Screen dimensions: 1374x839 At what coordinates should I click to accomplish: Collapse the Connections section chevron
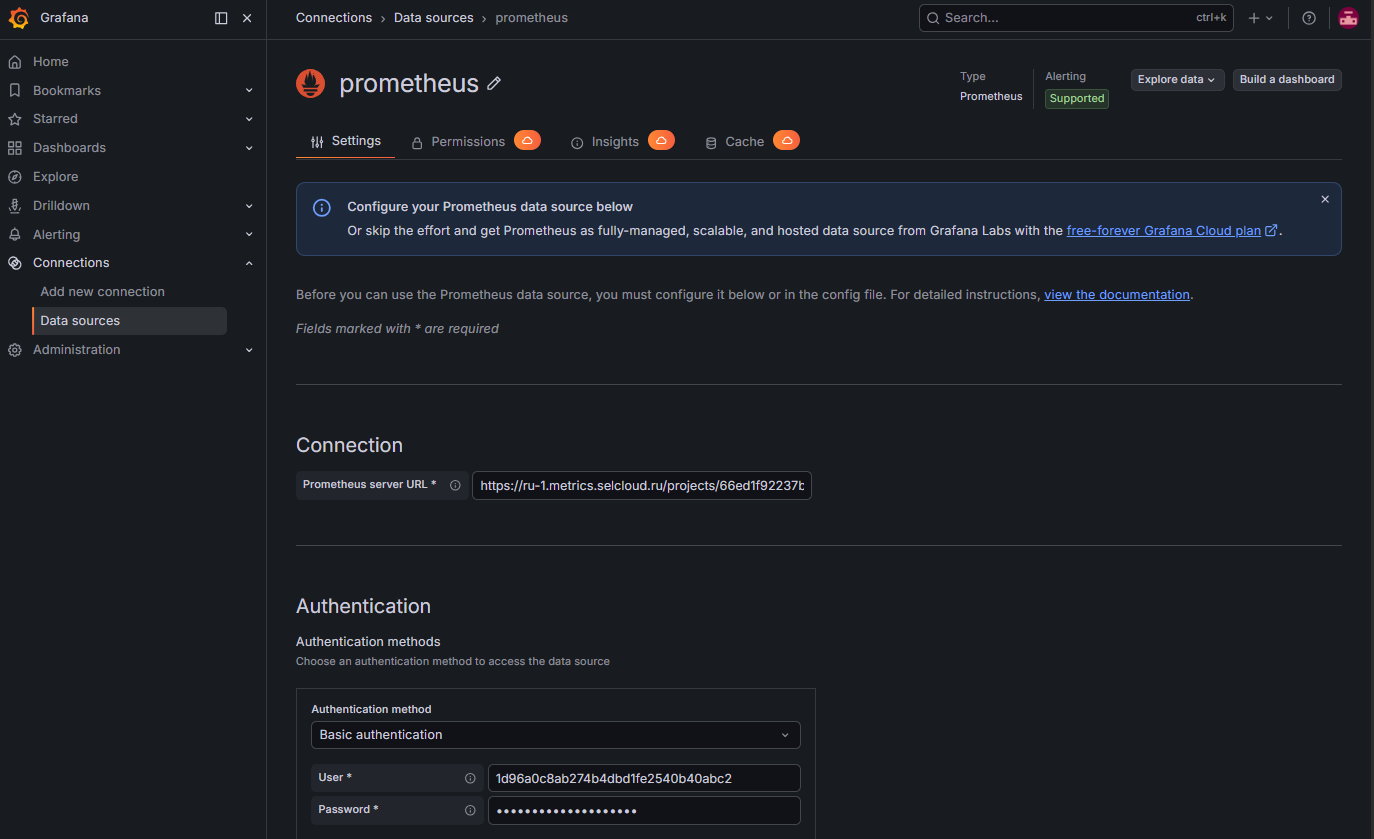[x=249, y=263]
